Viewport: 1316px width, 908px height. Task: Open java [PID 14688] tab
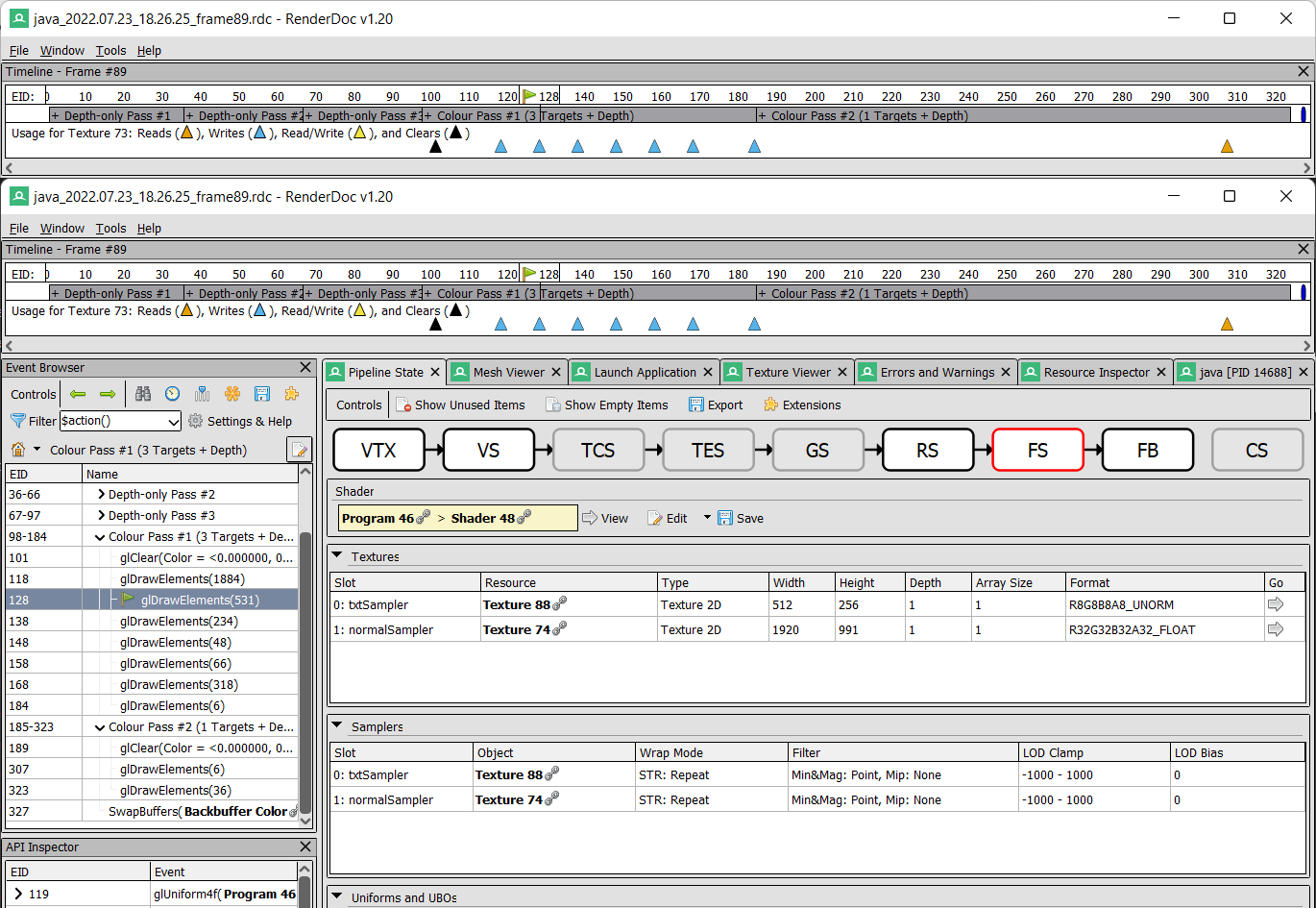pos(1246,372)
